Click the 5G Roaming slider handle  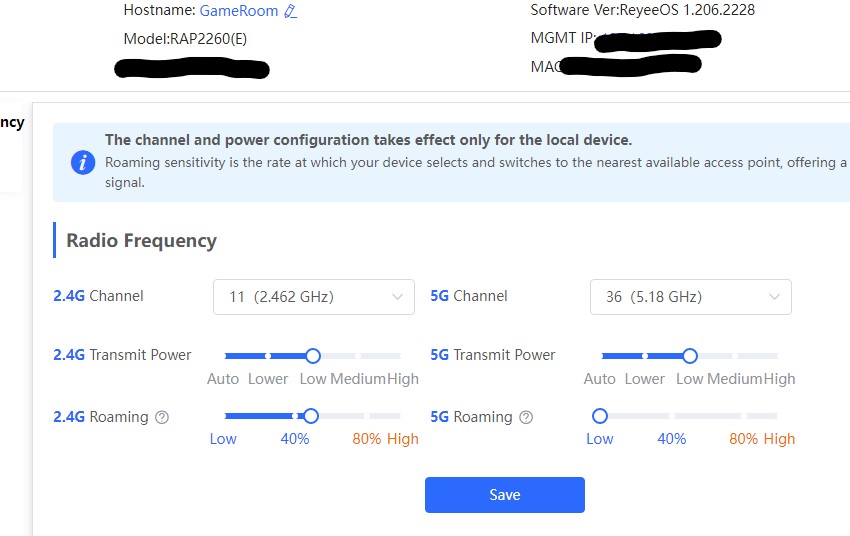600,416
